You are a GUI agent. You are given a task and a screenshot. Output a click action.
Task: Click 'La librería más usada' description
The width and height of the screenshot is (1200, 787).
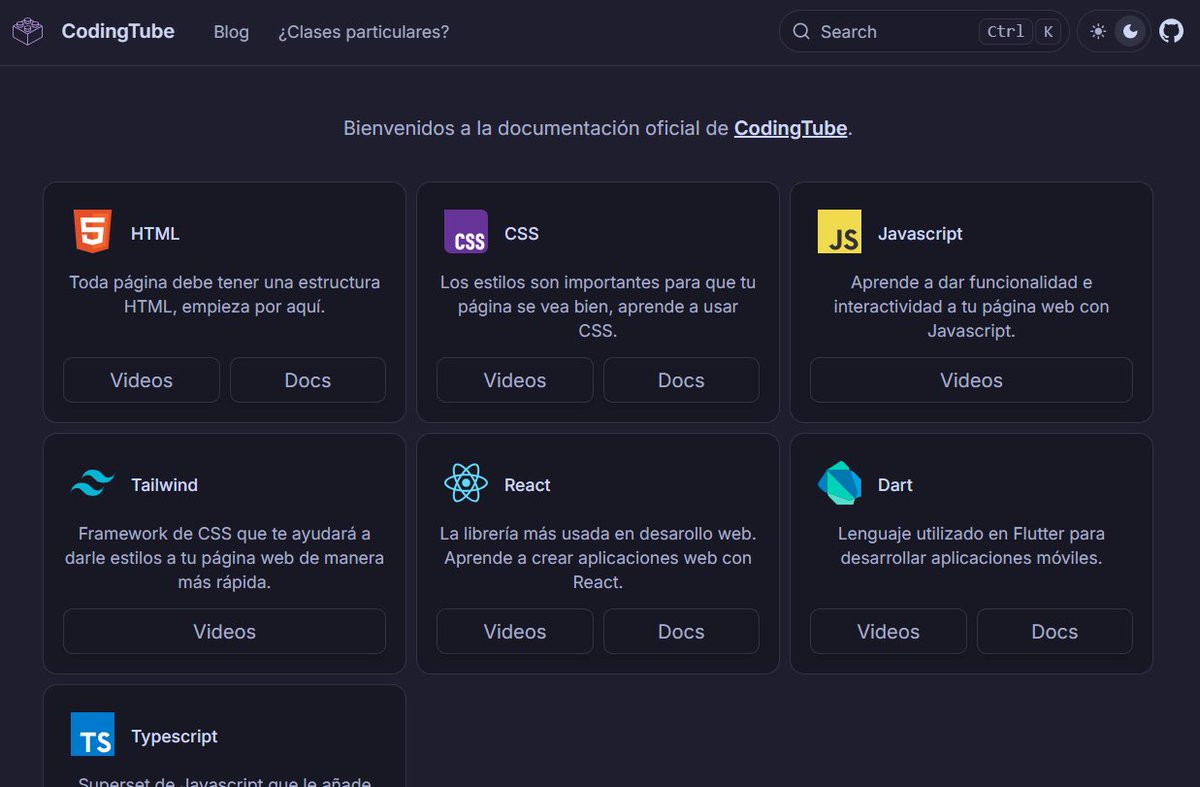click(x=598, y=558)
